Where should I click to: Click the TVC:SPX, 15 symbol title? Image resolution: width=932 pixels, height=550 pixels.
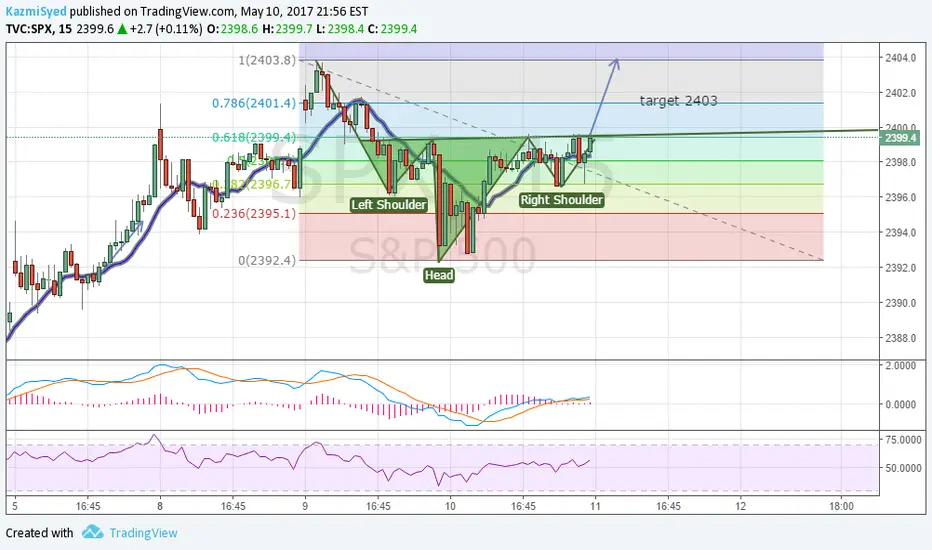(x=39, y=29)
